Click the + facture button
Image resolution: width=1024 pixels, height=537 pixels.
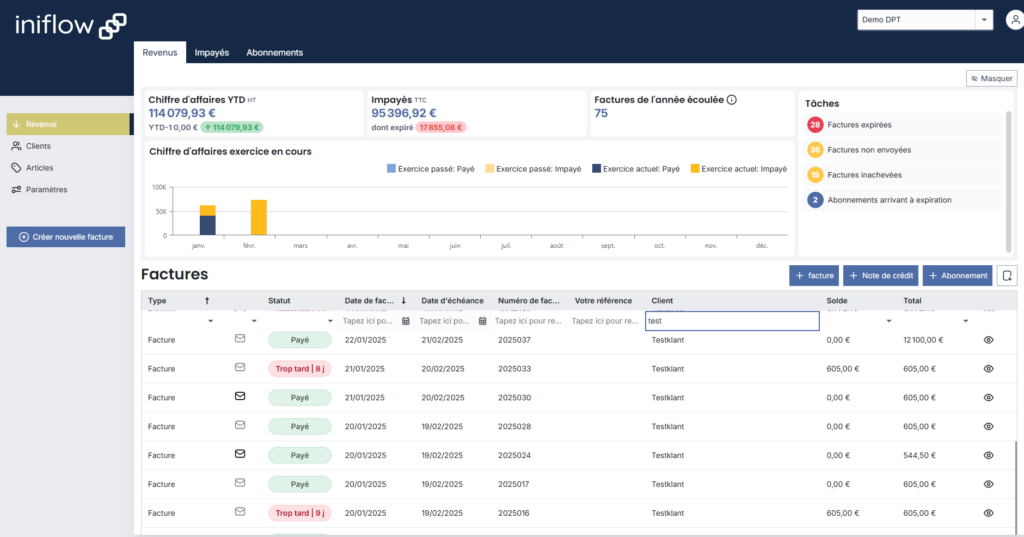814,276
